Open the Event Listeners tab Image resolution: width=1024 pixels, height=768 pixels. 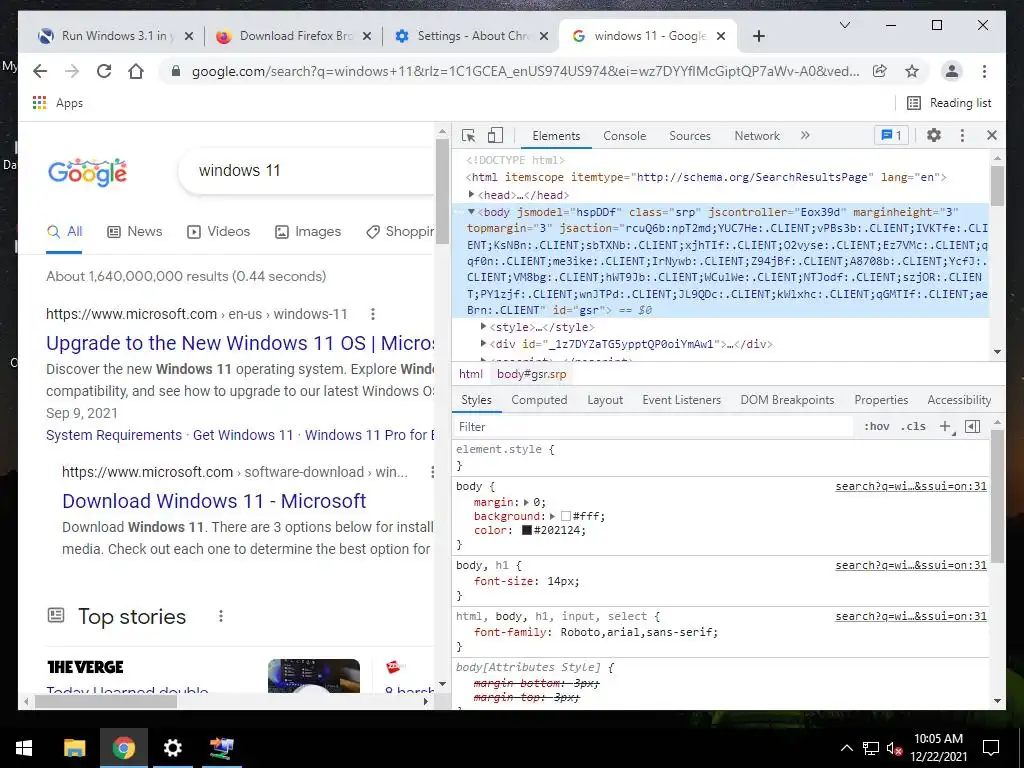pyautogui.click(x=681, y=400)
